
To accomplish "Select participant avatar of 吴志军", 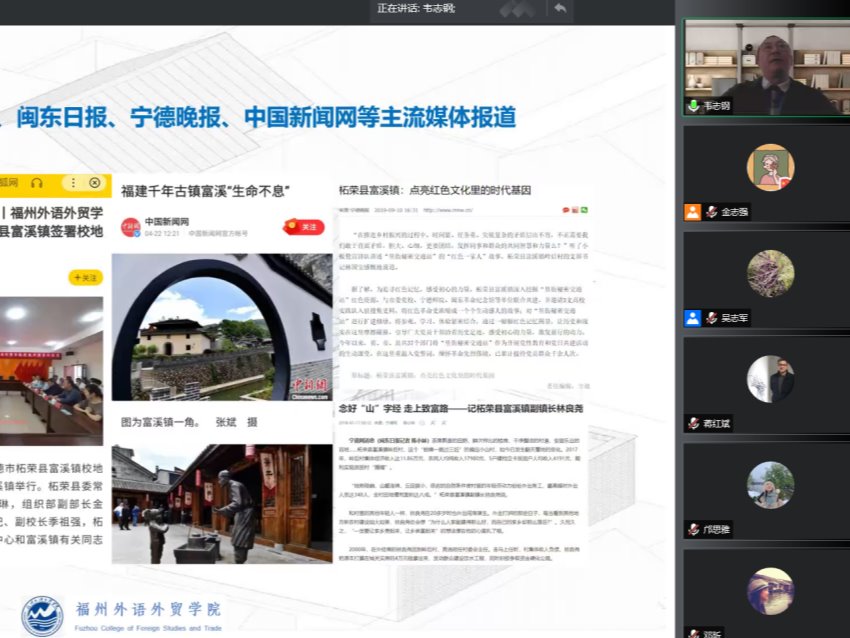I will [770, 273].
